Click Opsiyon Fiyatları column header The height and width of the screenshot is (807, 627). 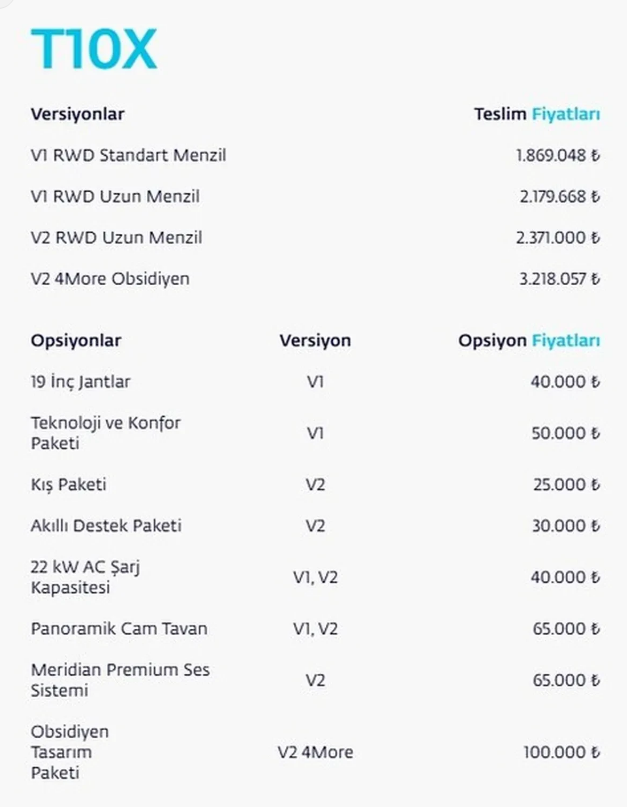coord(529,340)
